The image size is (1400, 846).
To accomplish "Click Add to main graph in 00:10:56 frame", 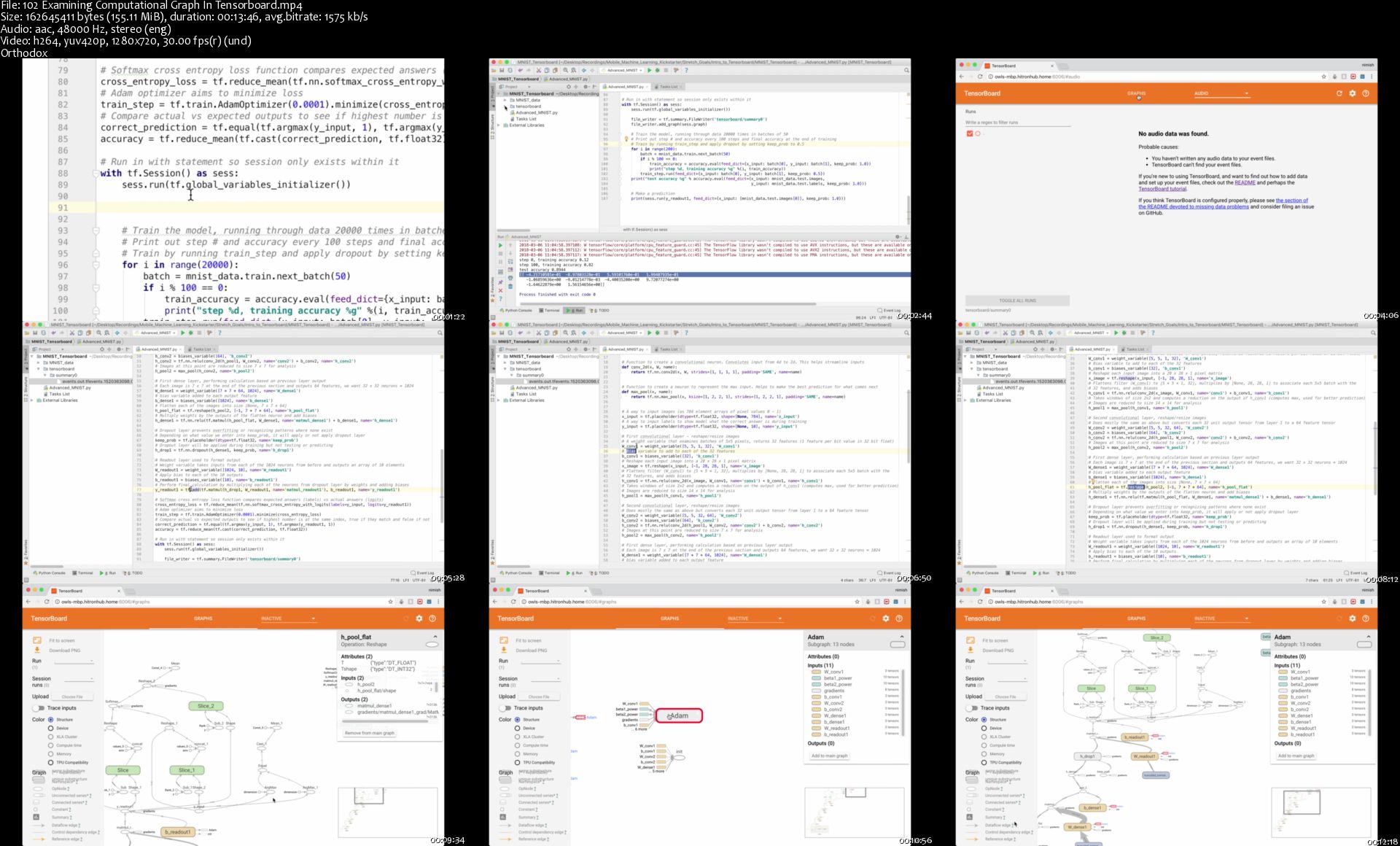I will 830,756.
